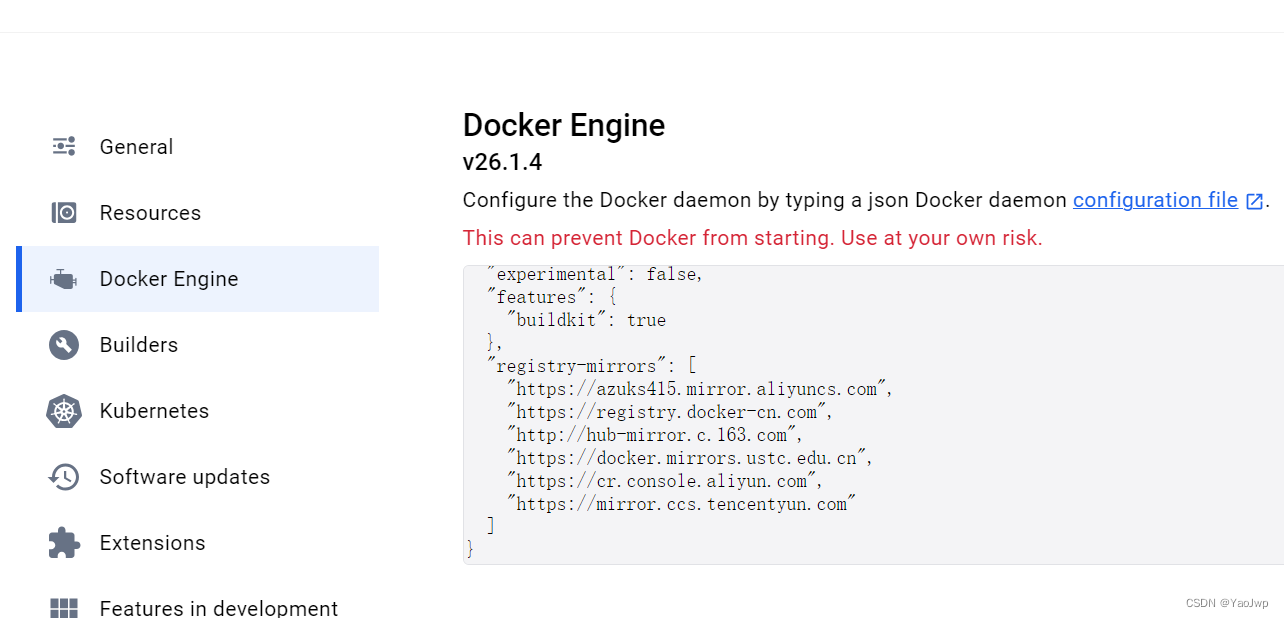Click the Kubernetes helm wheel icon
This screenshot has width=1284, height=618.
64,410
